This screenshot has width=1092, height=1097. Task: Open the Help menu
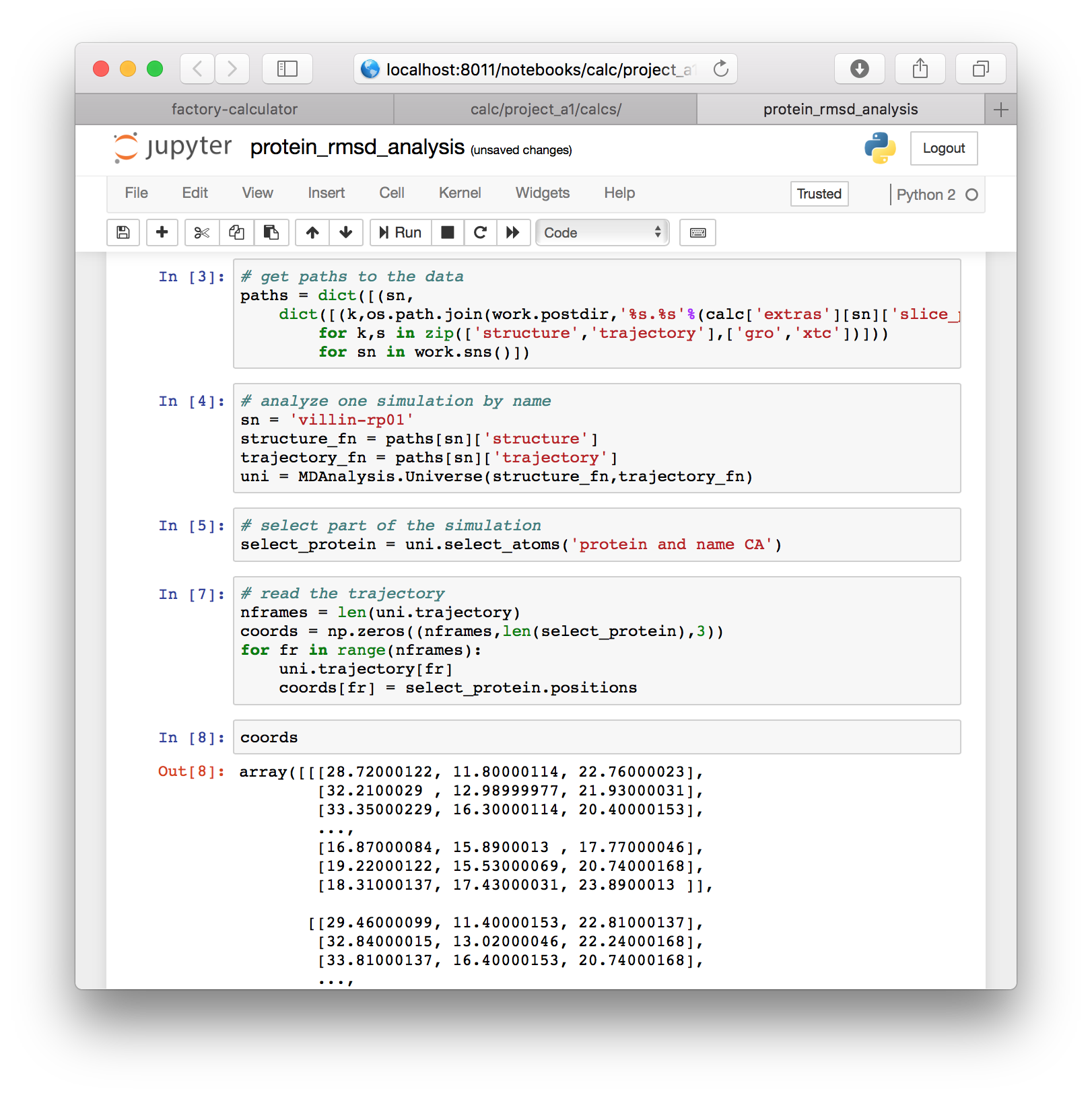[619, 193]
